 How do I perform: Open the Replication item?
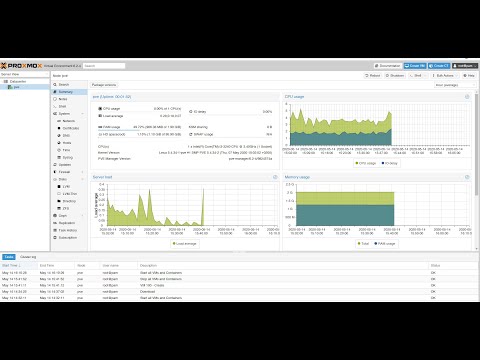[x=69, y=223]
